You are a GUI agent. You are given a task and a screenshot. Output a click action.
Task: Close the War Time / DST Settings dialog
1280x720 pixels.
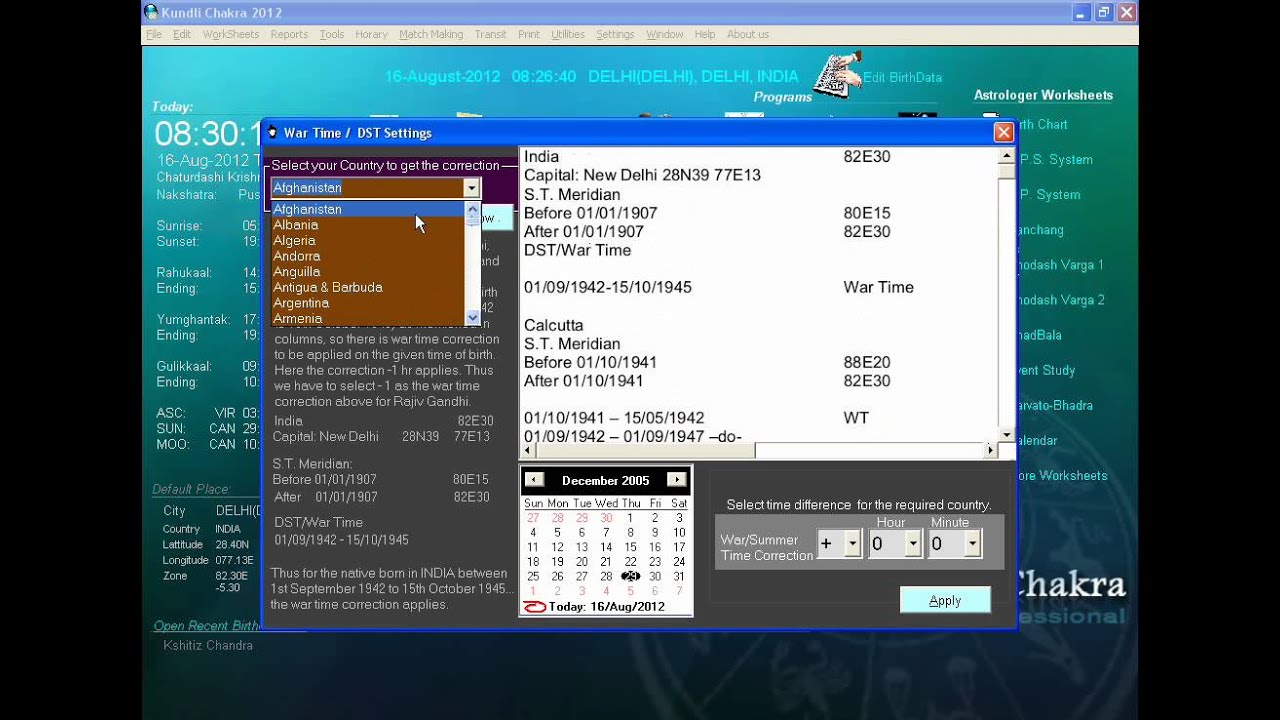pyautogui.click(x=1003, y=132)
